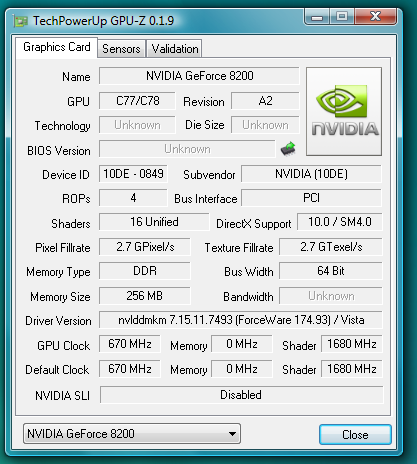Click the DirectX Support label
Image resolution: width=417 pixels, height=464 pixels.
253,224
